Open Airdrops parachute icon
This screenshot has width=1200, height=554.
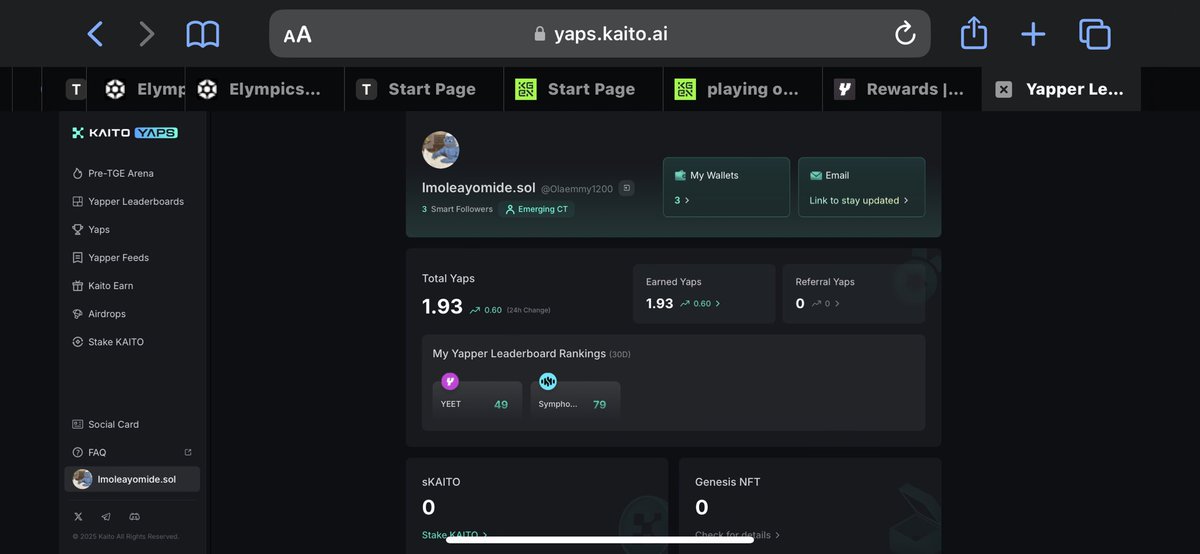pos(78,313)
